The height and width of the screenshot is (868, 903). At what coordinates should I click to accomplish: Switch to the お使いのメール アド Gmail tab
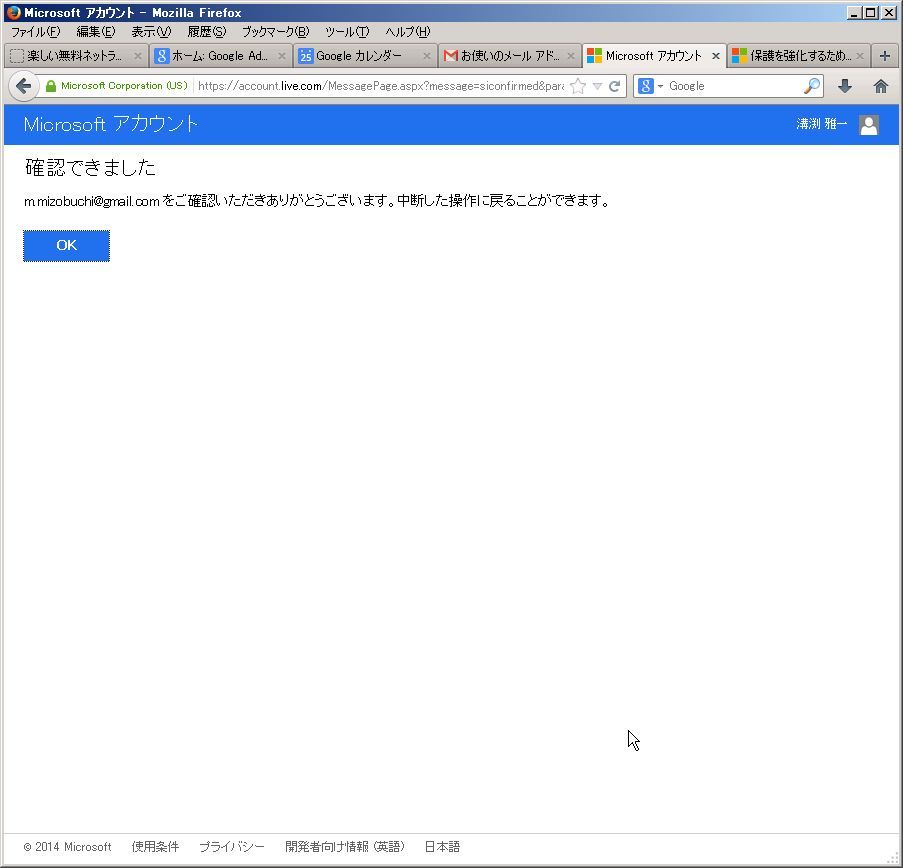coord(509,56)
